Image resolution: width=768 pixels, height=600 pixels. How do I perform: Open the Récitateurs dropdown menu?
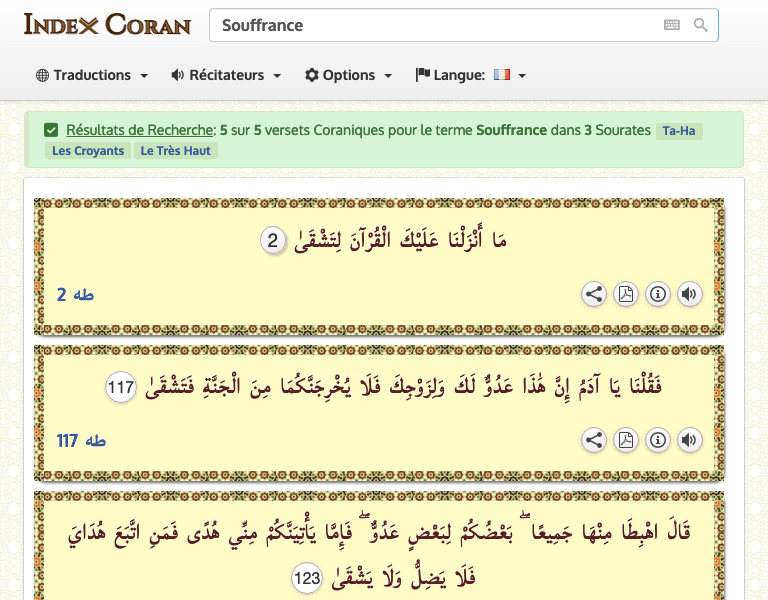[x=226, y=75]
